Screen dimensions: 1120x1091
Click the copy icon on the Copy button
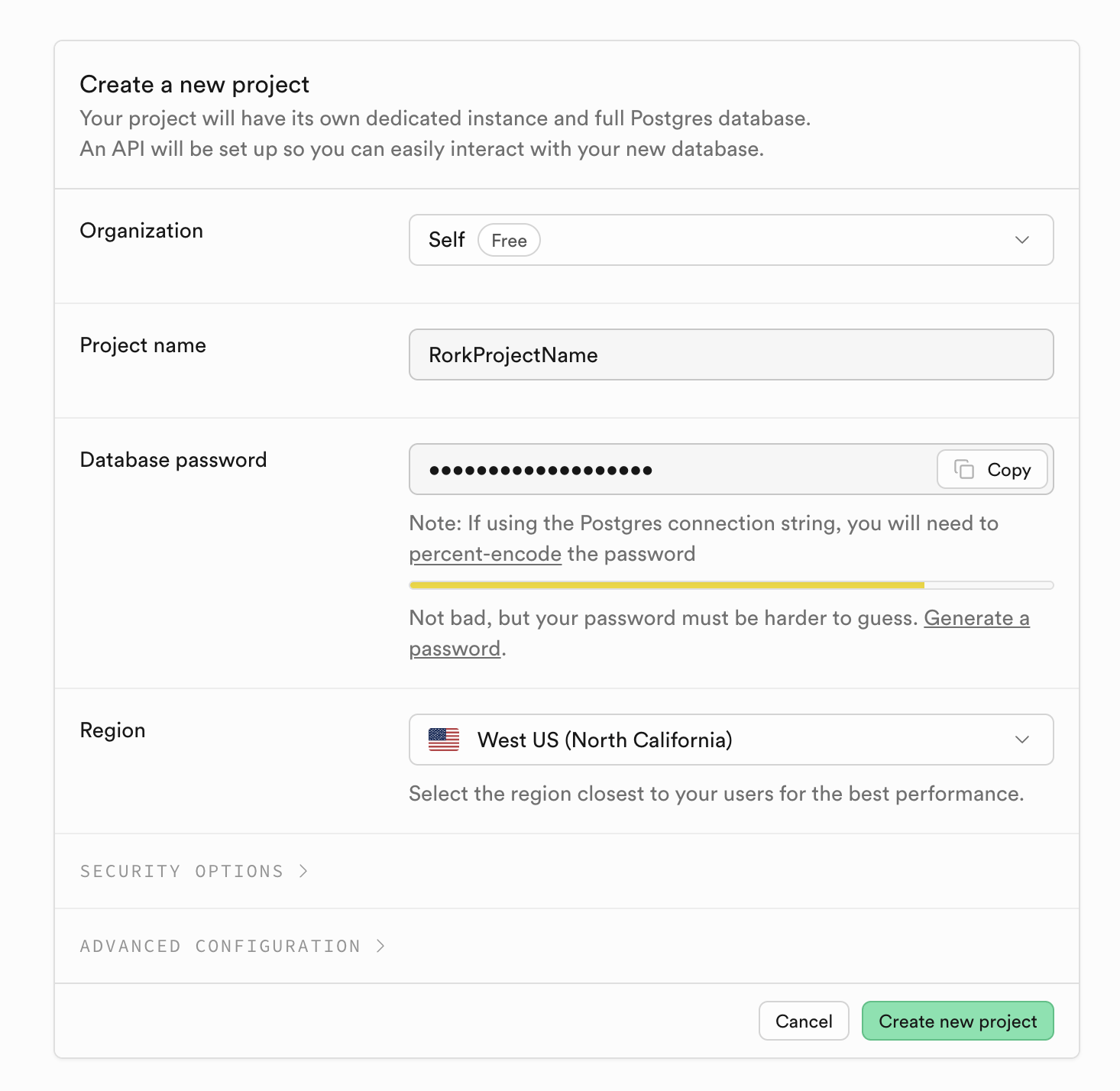click(964, 469)
